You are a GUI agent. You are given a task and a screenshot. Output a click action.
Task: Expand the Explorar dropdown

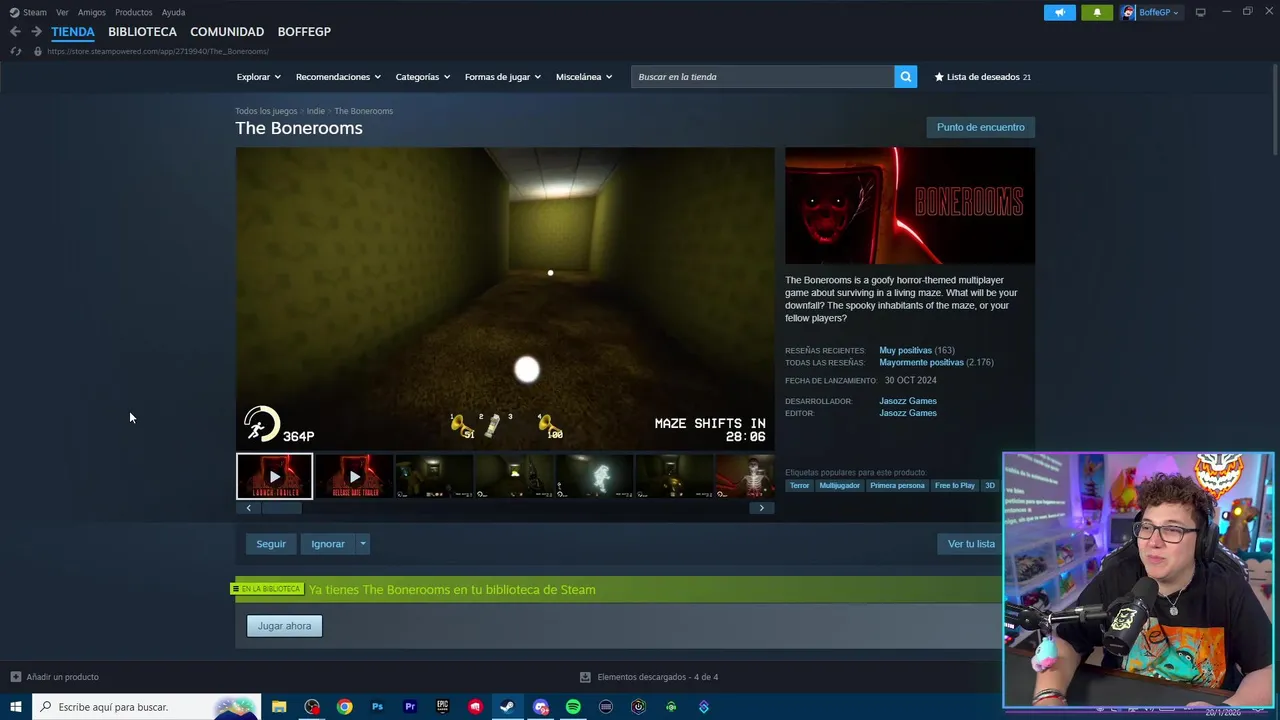[258, 77]
